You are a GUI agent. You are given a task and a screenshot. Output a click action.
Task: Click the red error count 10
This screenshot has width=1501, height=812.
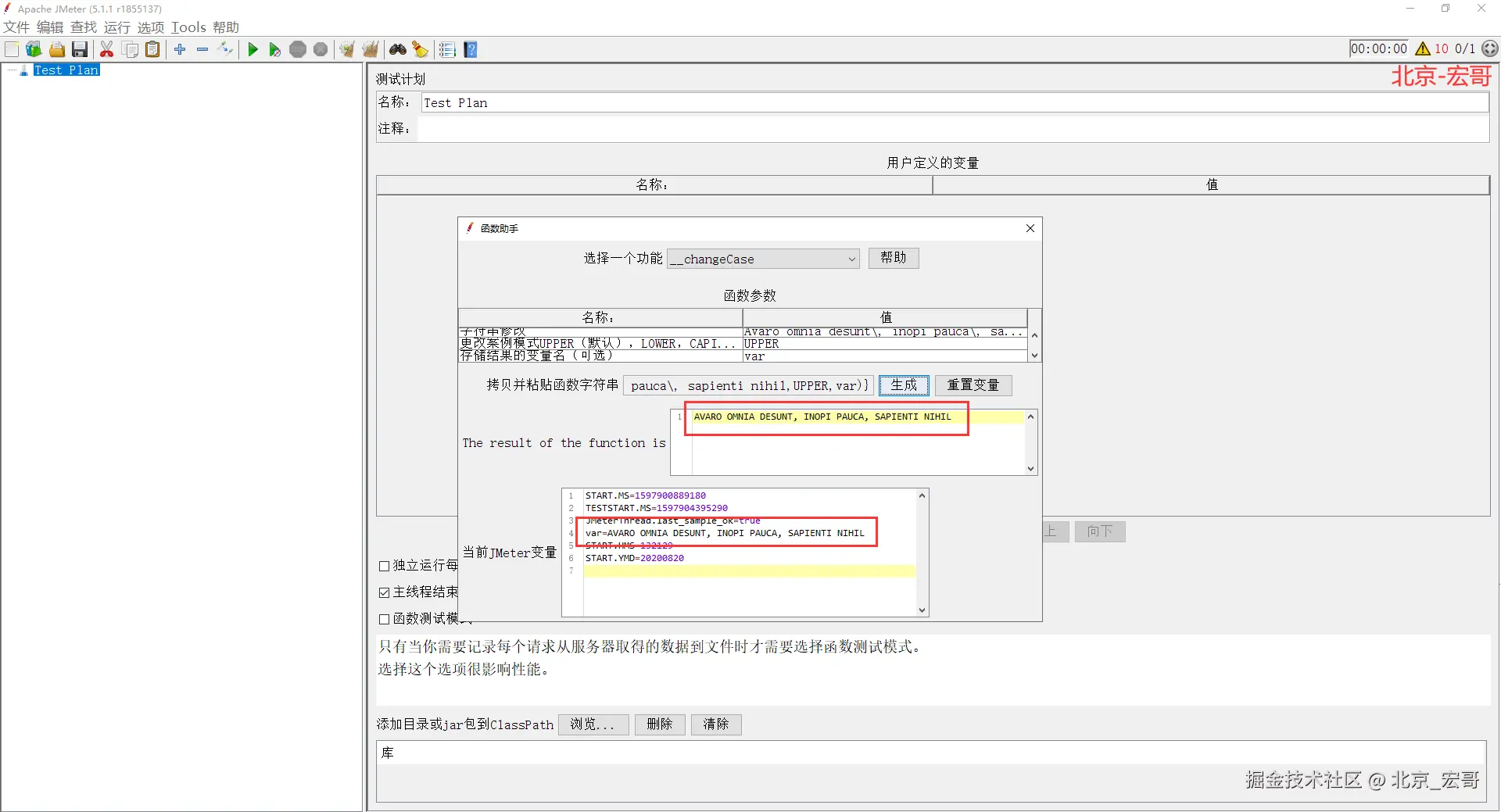1442,48
